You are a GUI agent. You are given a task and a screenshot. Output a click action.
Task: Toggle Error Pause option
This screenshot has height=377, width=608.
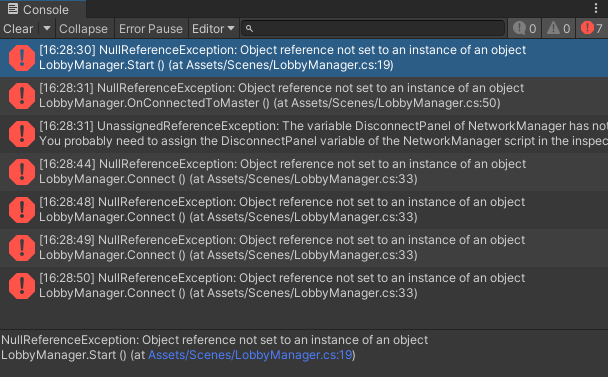coord(151,29)
